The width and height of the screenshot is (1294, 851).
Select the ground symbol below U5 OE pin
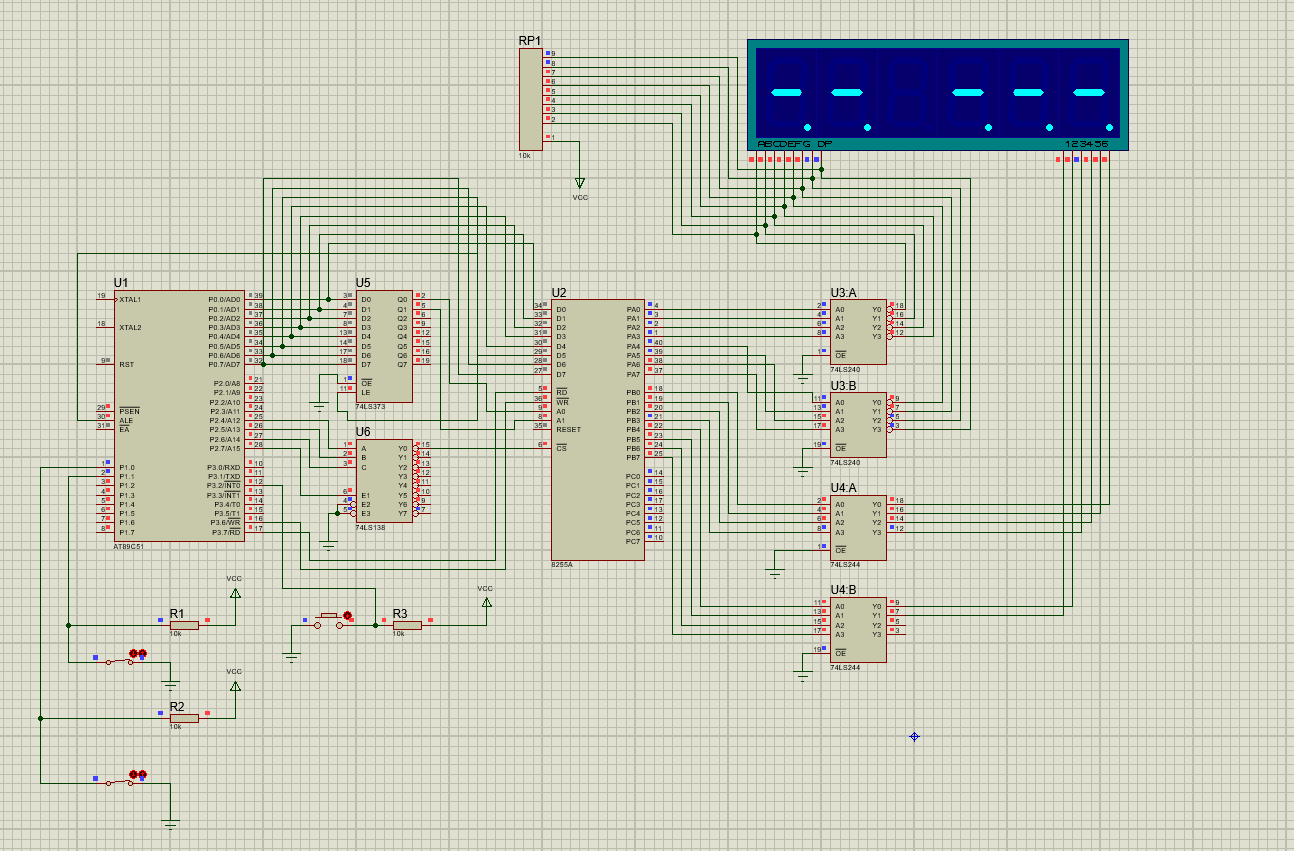pyautogui.click(x=318, y=407)
